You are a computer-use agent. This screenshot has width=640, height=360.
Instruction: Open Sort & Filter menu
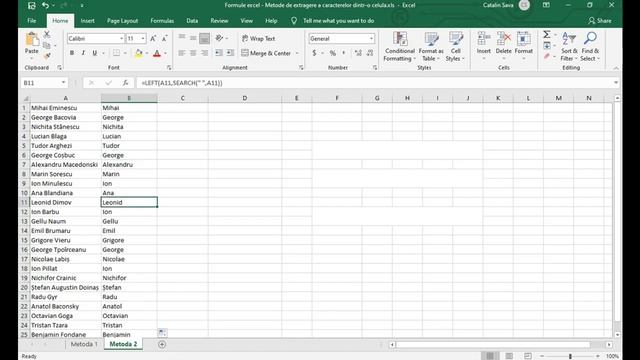coord(569,47)
